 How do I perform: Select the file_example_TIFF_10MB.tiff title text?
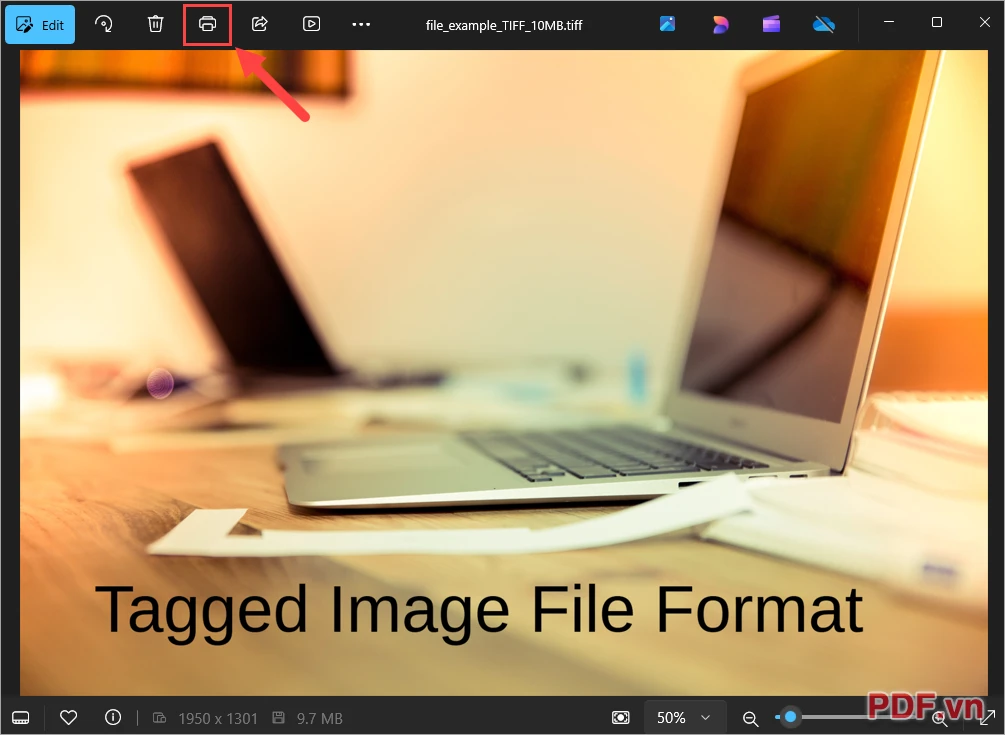click(504, 26)
